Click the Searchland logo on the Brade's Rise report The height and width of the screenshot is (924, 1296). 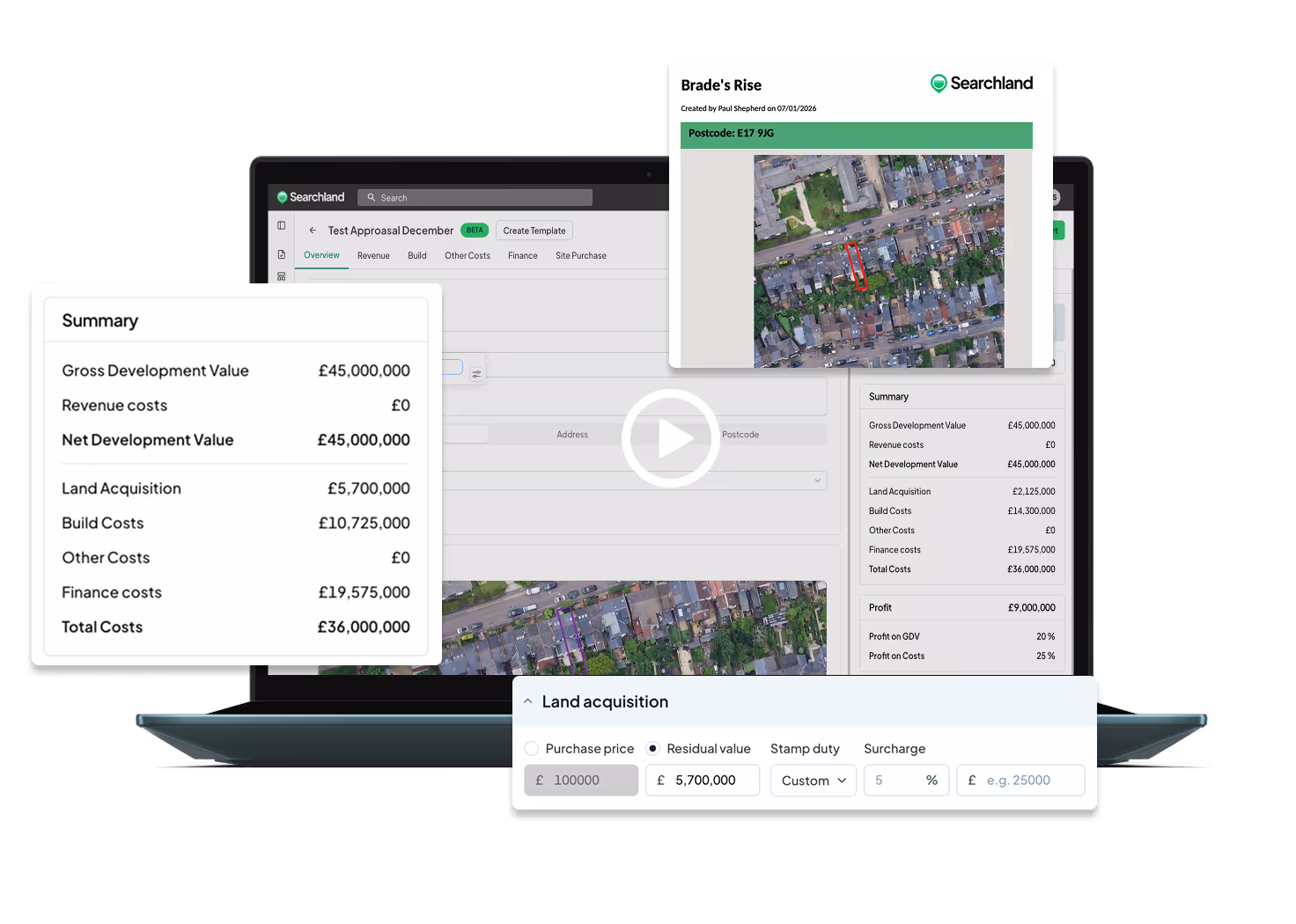[x=981, y=83]
